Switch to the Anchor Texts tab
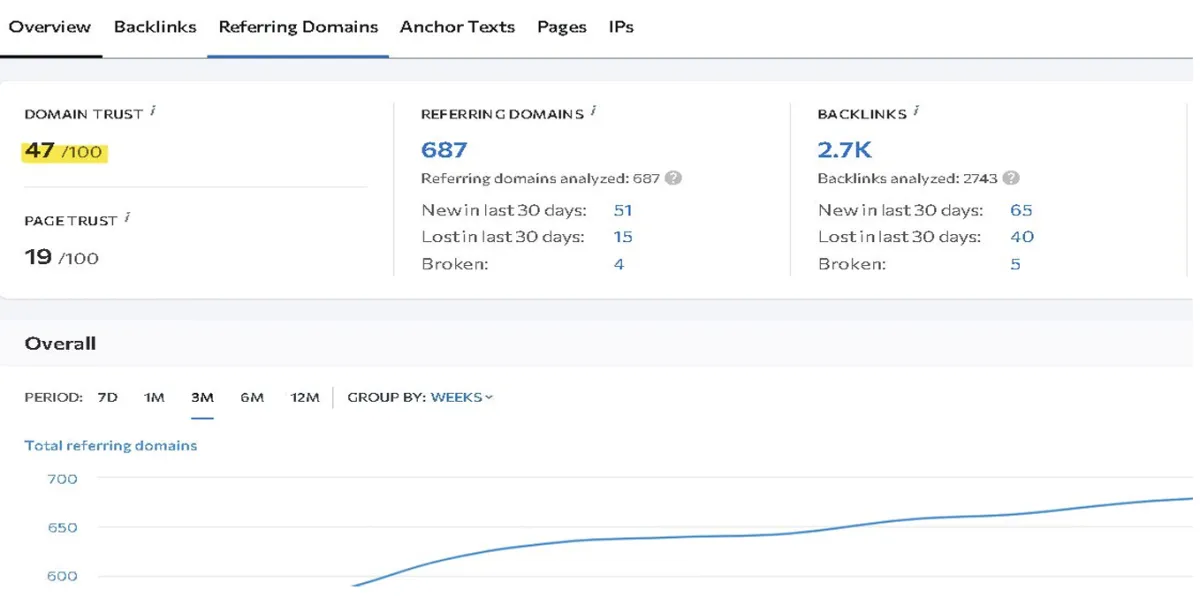The width and height of the screenshot is (1200, 613). pyautogui.click(x=457, y=27)
